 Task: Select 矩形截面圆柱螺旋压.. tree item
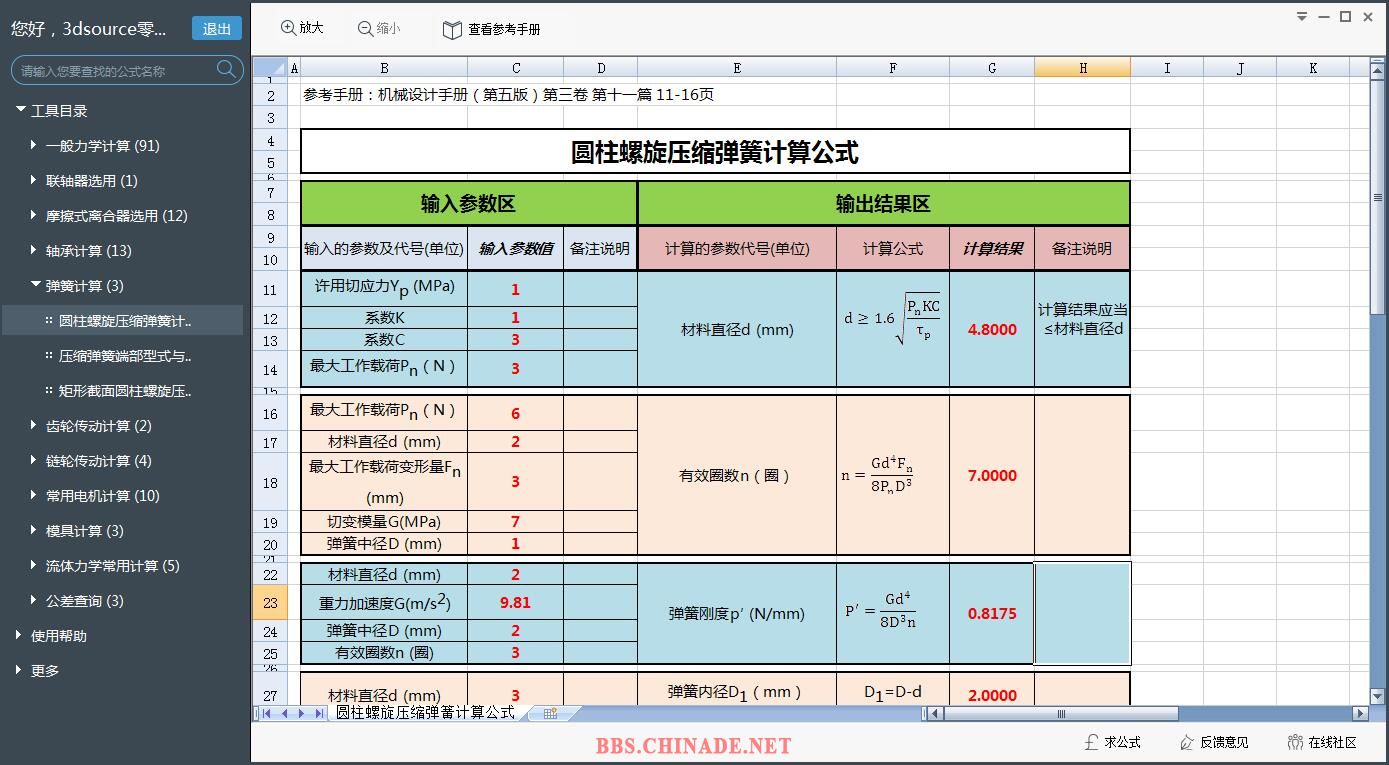click(x=122, y=390)
